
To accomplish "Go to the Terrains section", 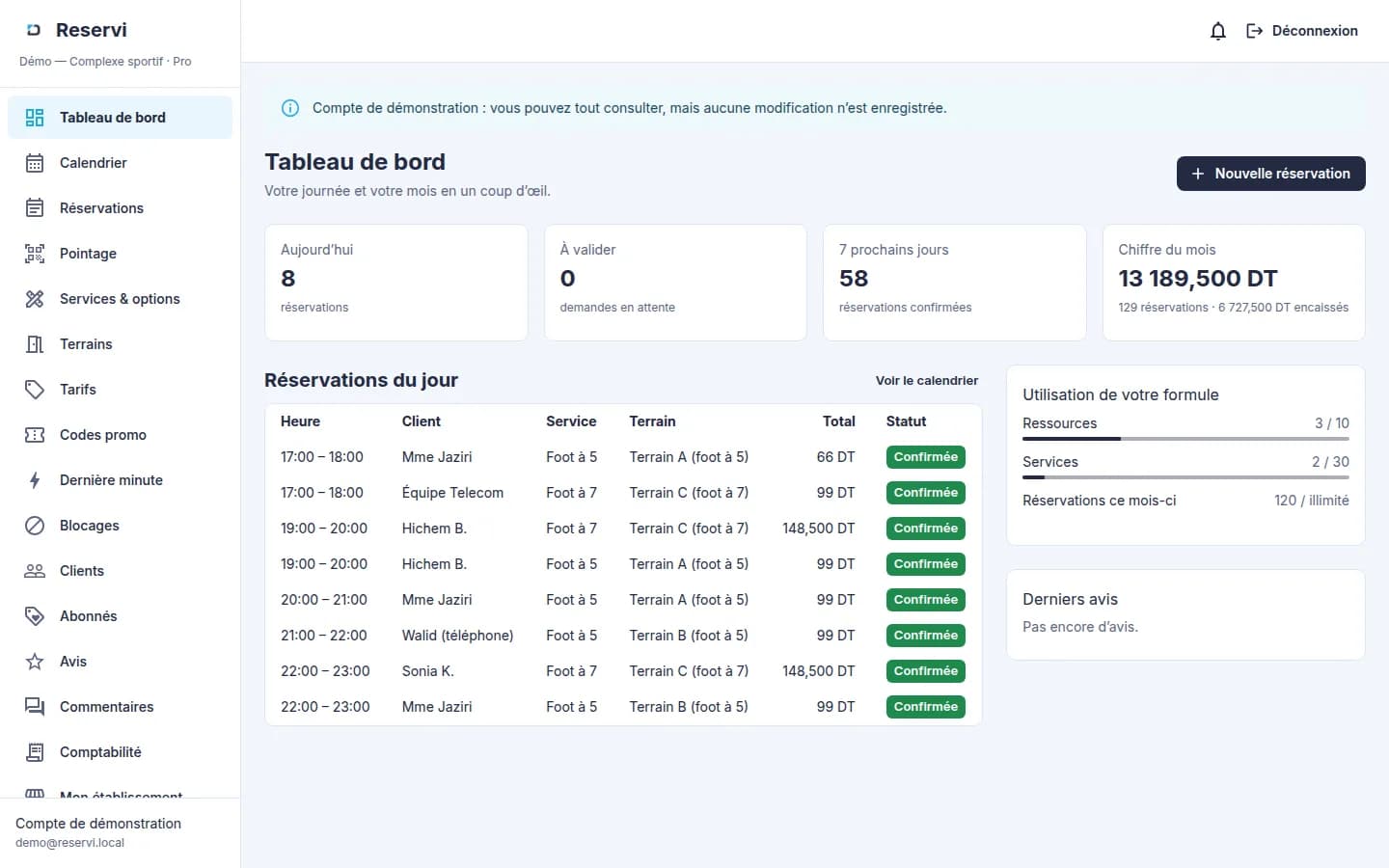I will tap(120, 344).
